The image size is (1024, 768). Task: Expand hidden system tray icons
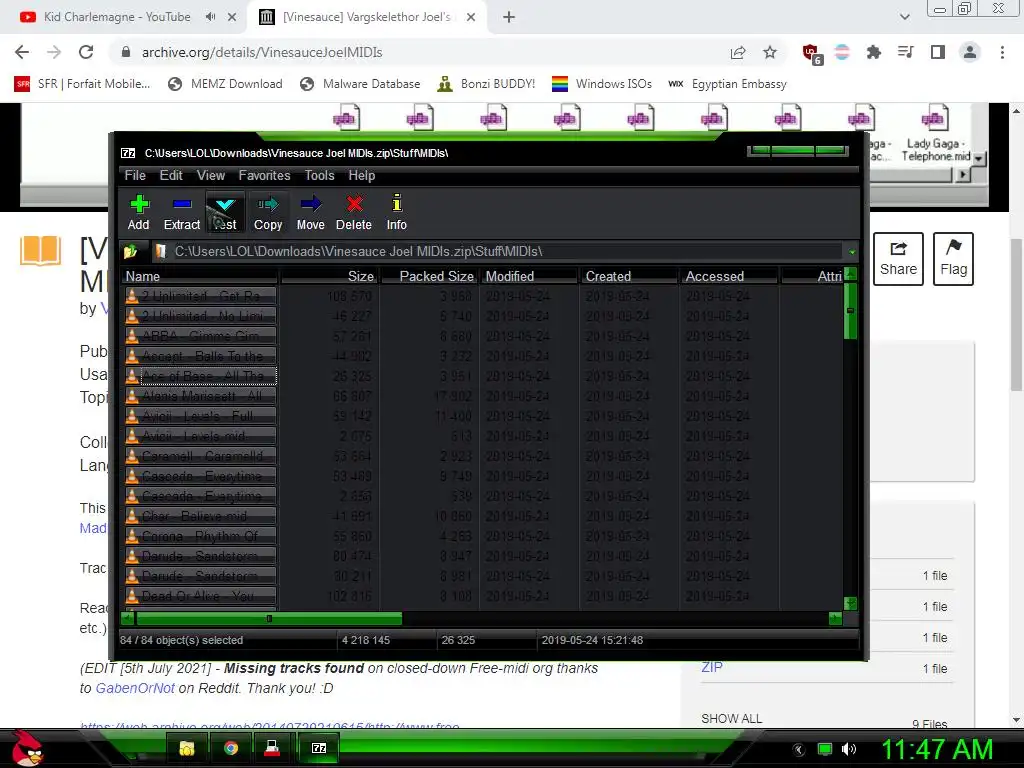799,750
